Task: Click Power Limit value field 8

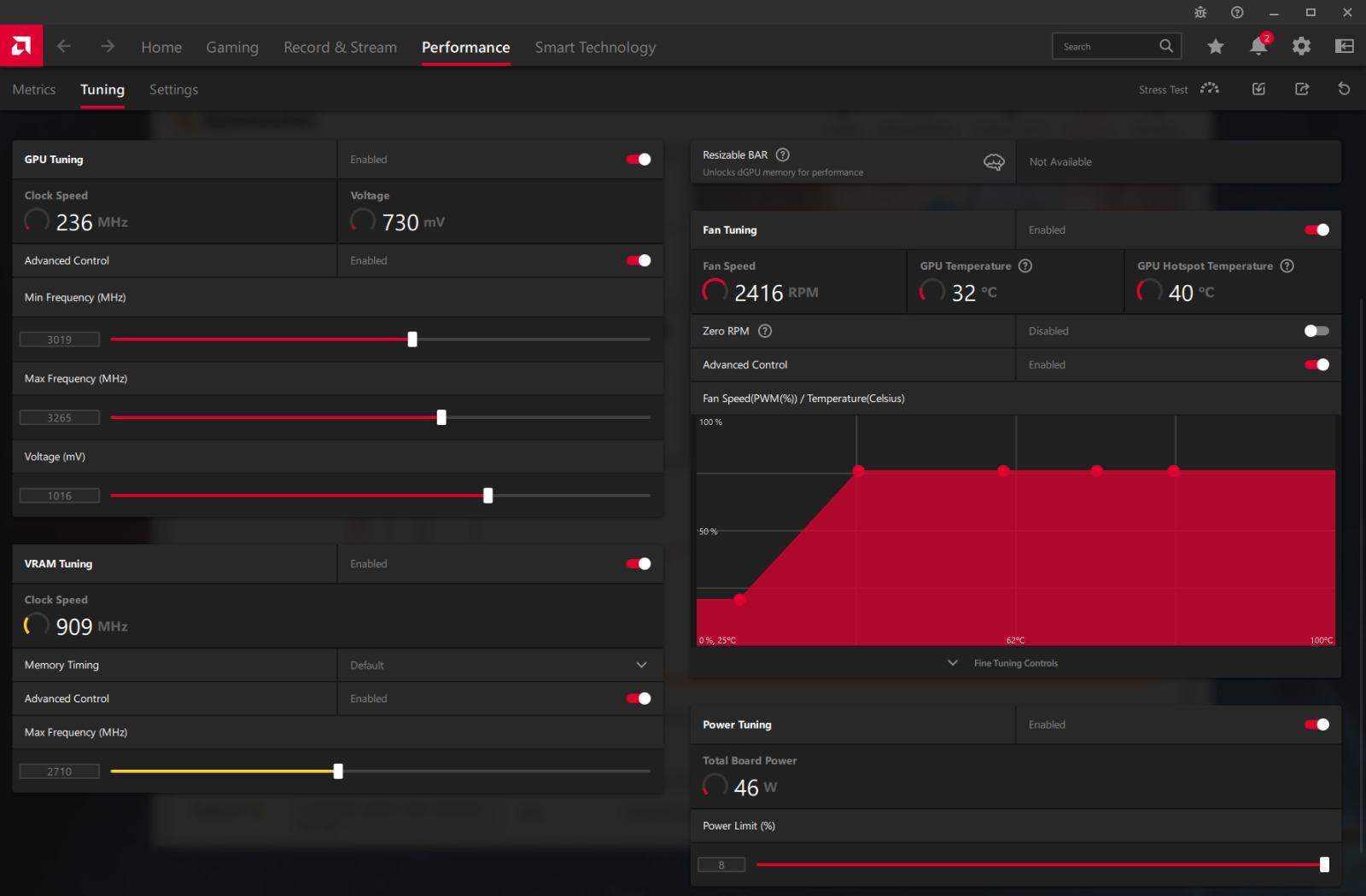Action: click(721, 864)
